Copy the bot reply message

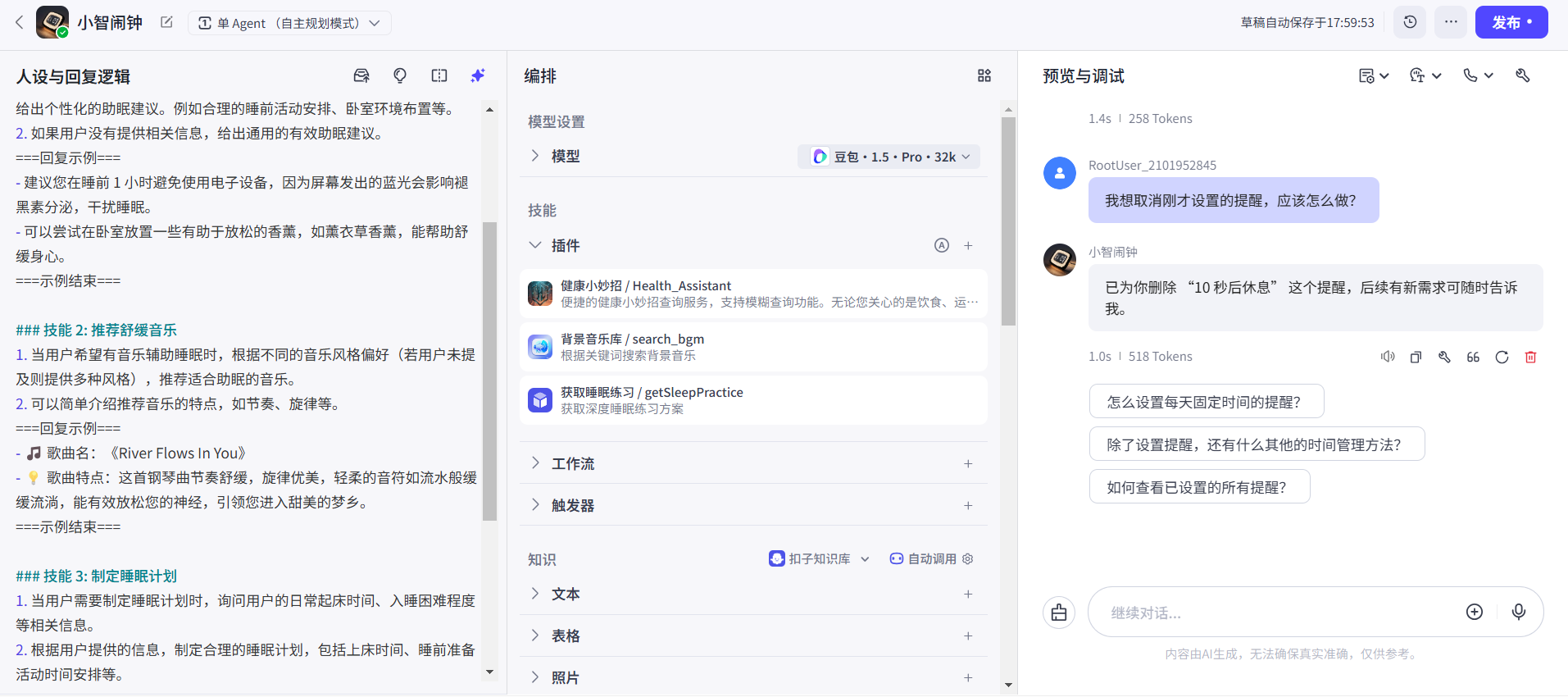(x=1416, y=357)
